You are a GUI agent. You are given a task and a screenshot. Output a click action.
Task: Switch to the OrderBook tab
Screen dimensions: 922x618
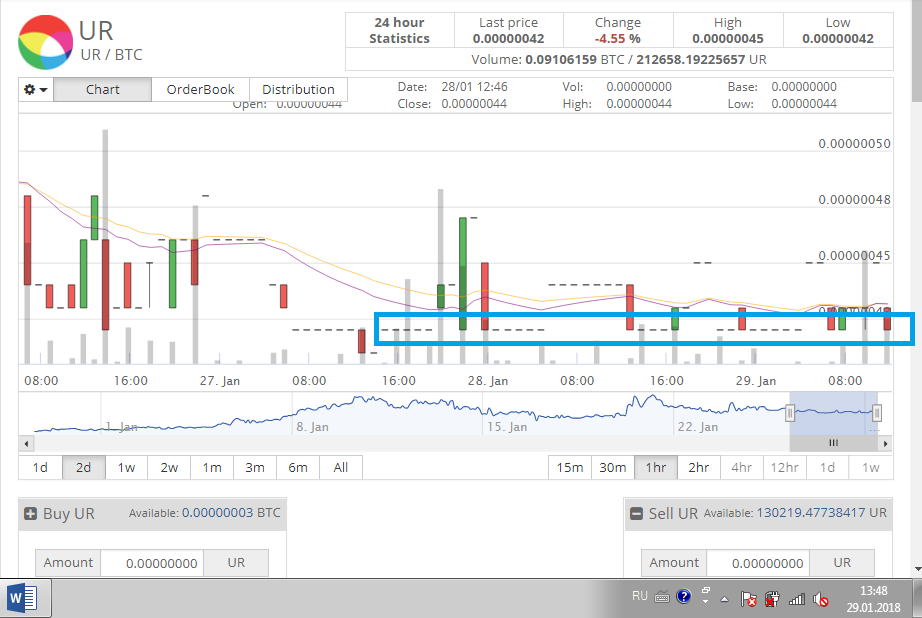(x=200, y=90)
